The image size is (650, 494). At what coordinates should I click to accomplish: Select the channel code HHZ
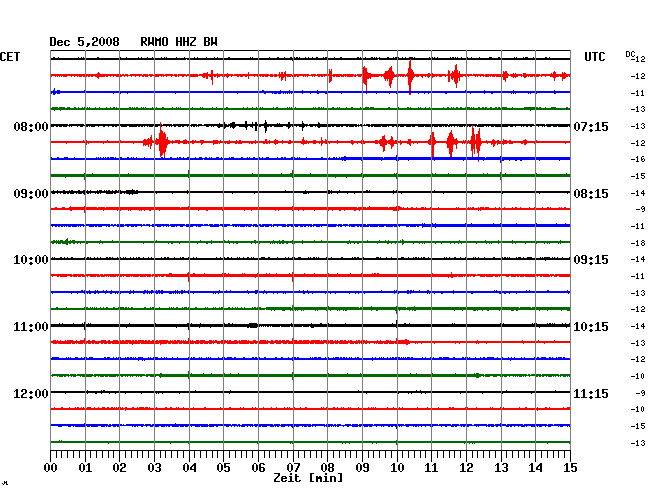coord(186,42)
